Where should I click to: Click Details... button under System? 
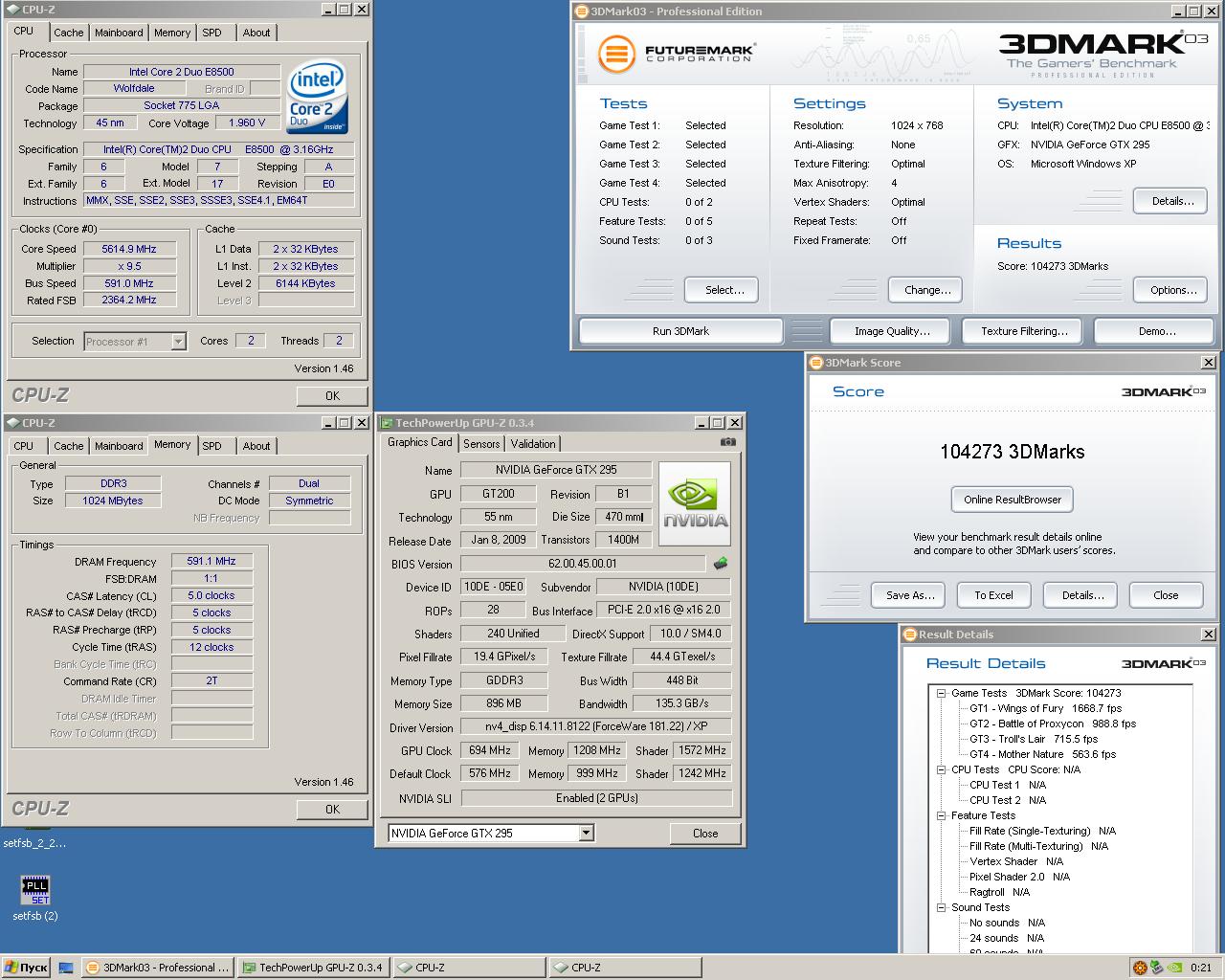click(1172, 201)
